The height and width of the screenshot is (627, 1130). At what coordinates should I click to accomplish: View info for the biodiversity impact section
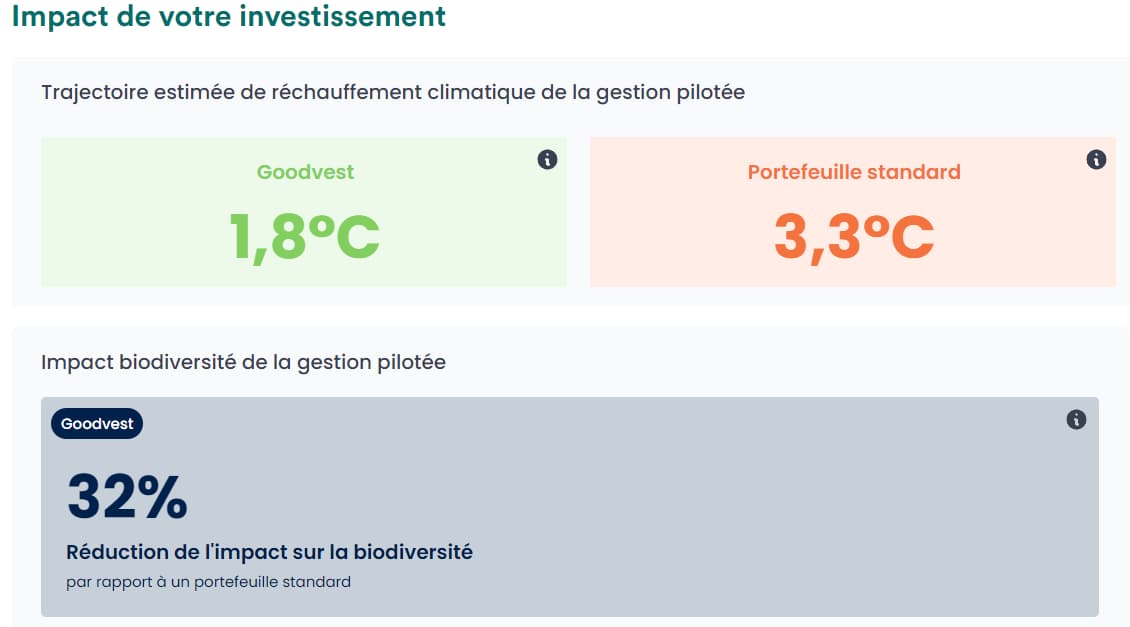[1076, 421]
